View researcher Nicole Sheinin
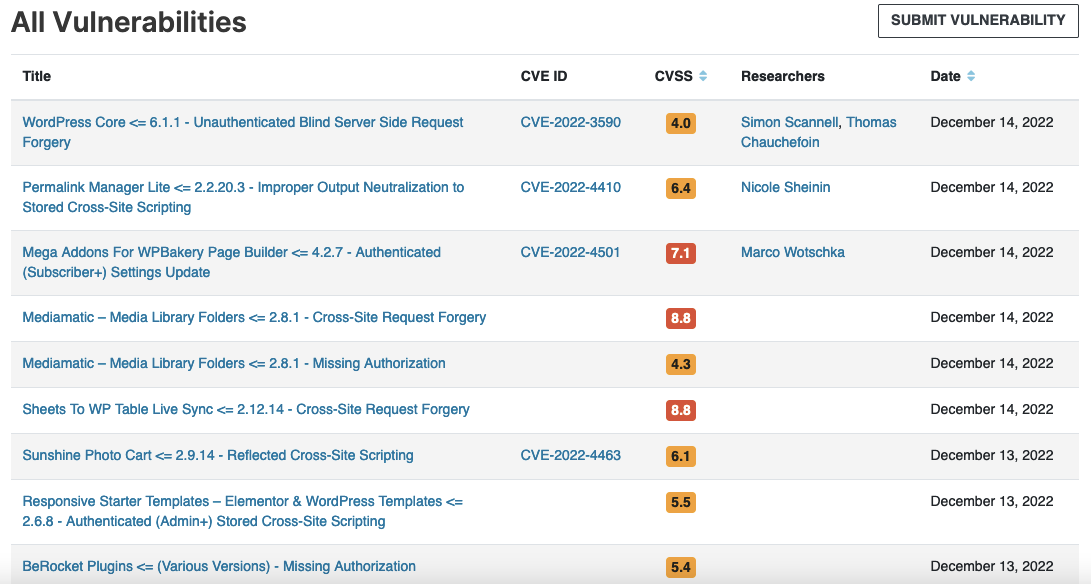This screenshot has height=584, width=1091. pos(786,187)
